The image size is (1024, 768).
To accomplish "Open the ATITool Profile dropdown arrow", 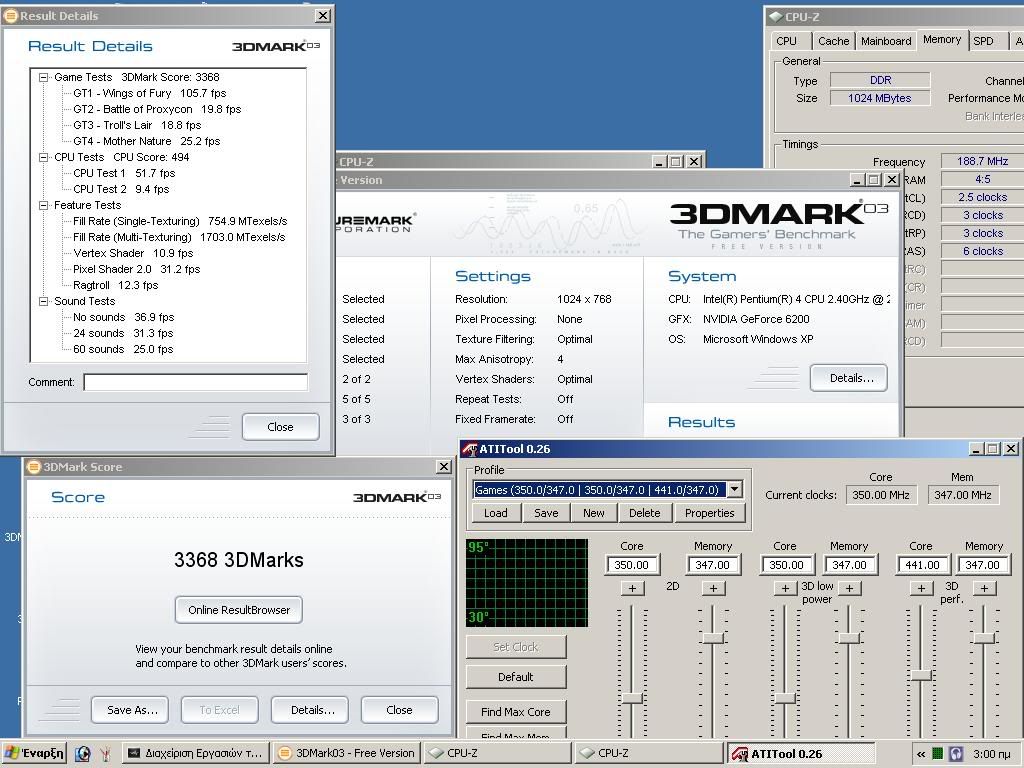I will click(x=735, y=489).
